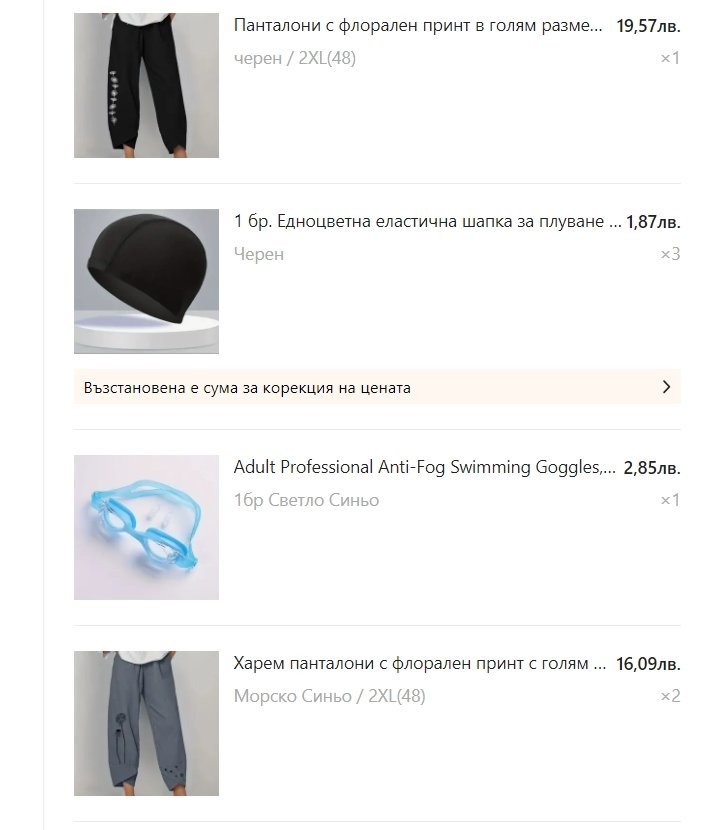The width and height of the screenshot is (725, 830).
Task: Open 'Възстановена е сума за корекция на цената' banner
Action: click(x=377, y=387)
